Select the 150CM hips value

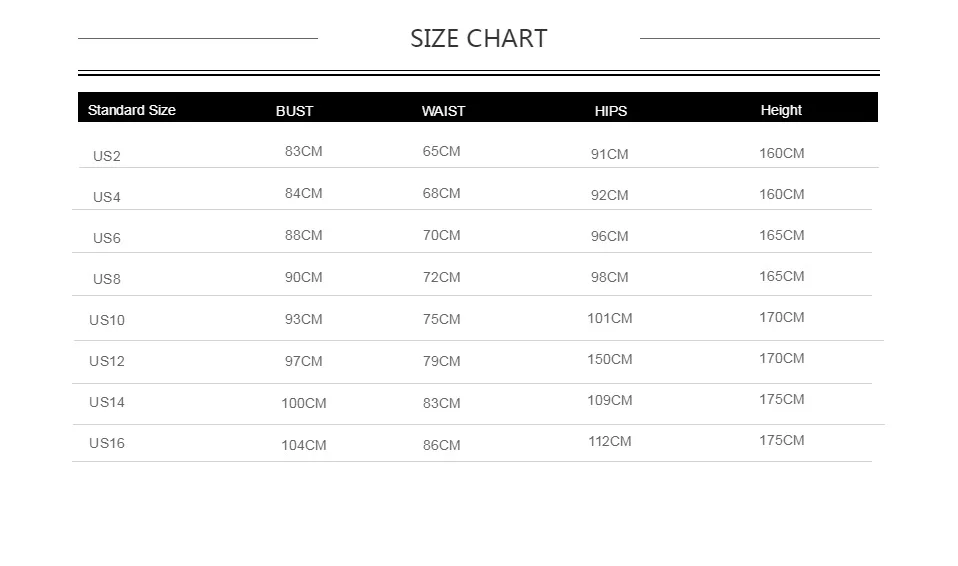tap(609, 359)
